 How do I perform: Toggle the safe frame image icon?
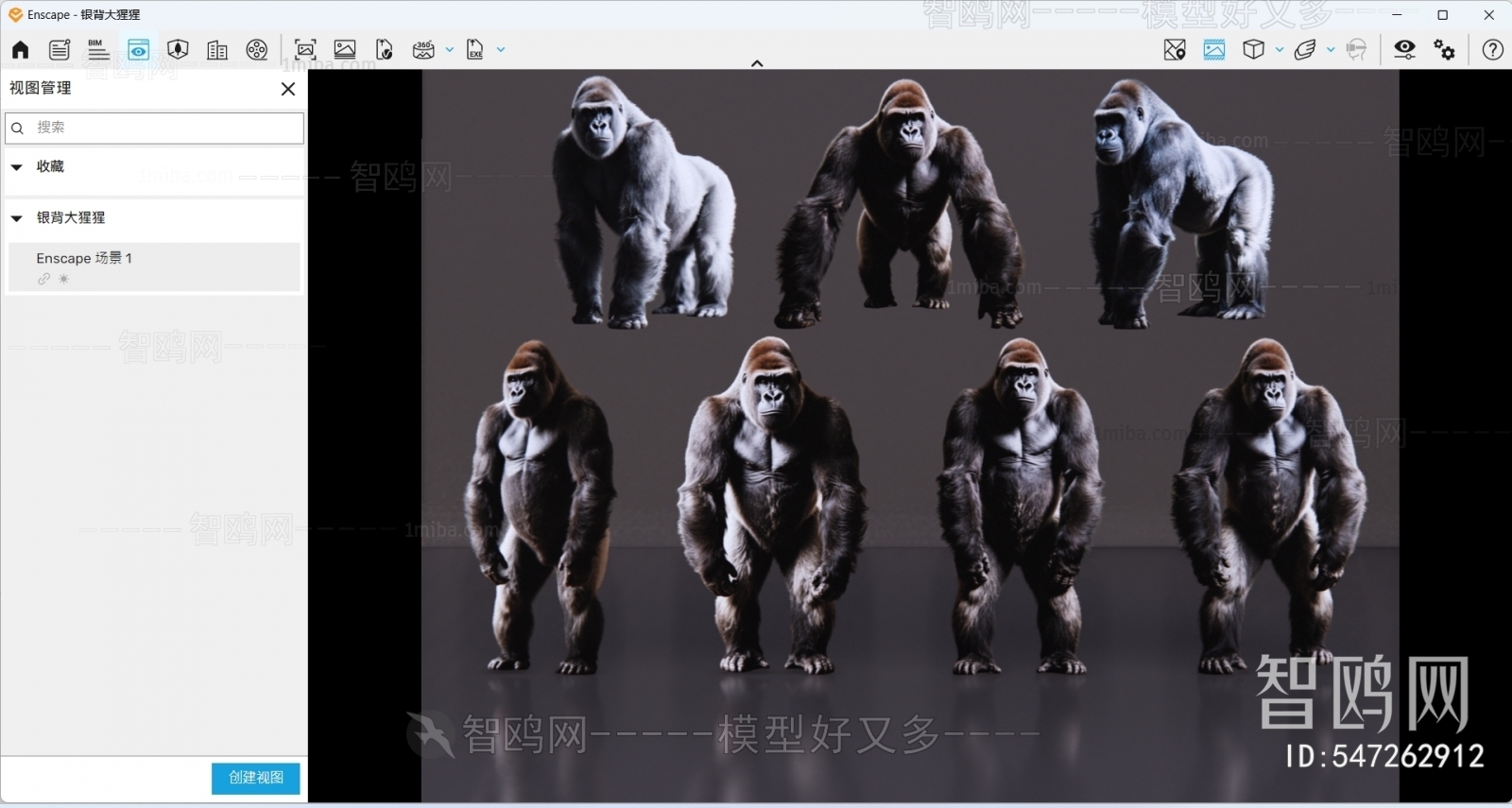[x=1214, y=50]
